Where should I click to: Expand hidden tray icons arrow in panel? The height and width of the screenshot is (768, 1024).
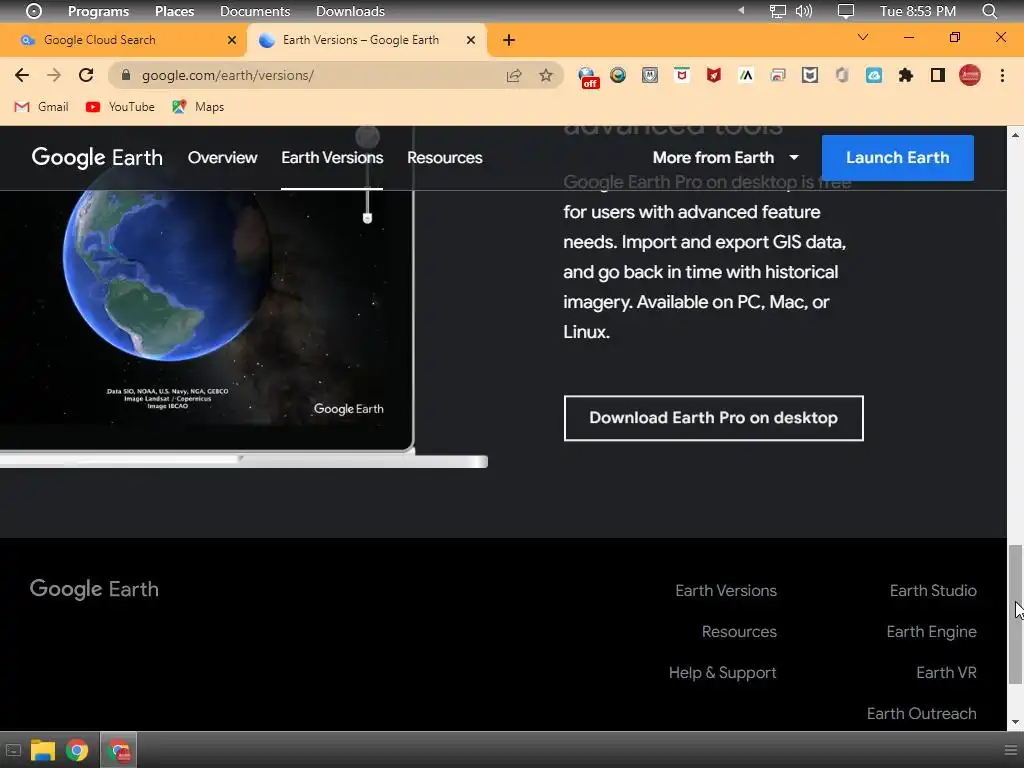point(741,10)
